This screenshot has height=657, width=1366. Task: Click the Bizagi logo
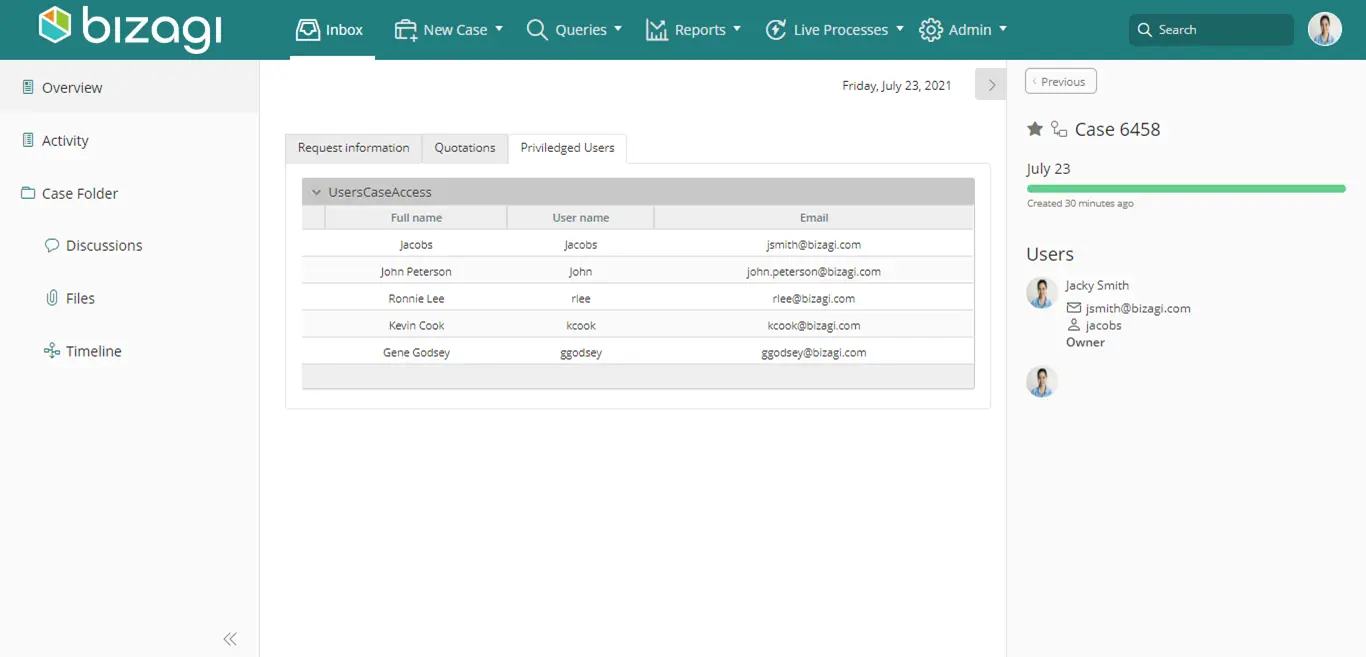[x=129, y=29]
